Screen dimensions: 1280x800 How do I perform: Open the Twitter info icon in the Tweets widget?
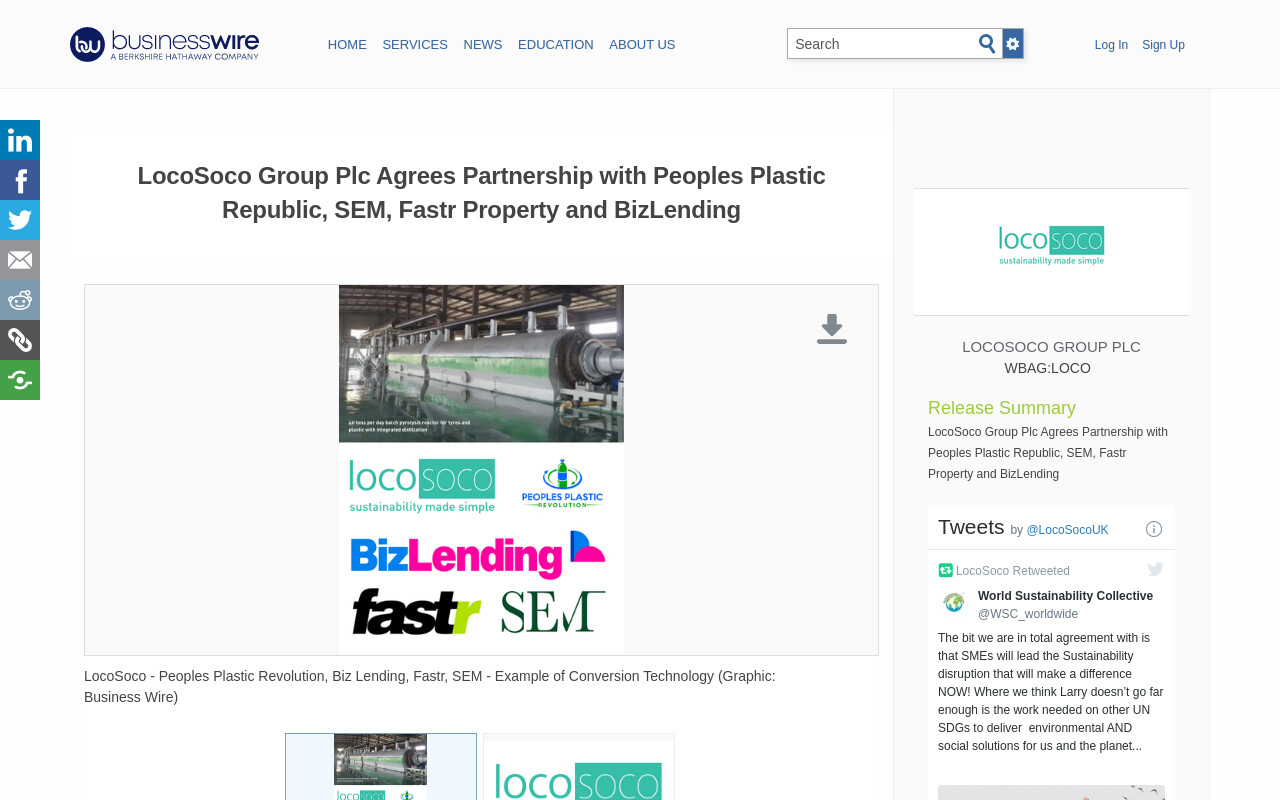[x=1154, y=529]
